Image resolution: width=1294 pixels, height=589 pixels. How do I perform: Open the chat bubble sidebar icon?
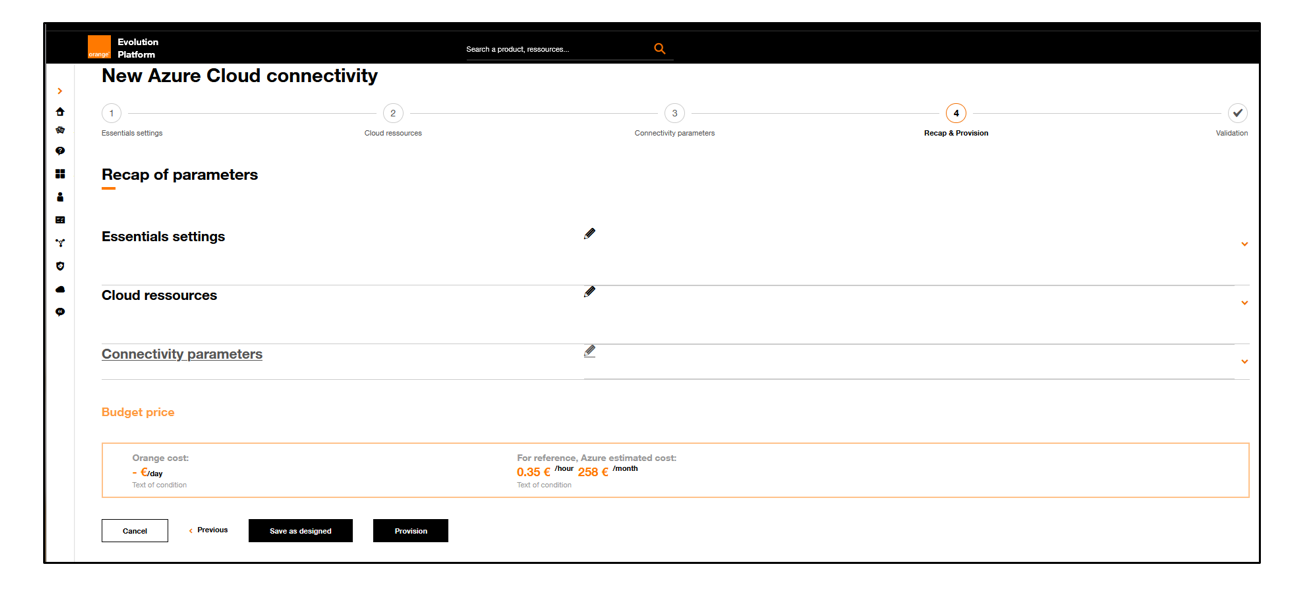click(60, 312)
